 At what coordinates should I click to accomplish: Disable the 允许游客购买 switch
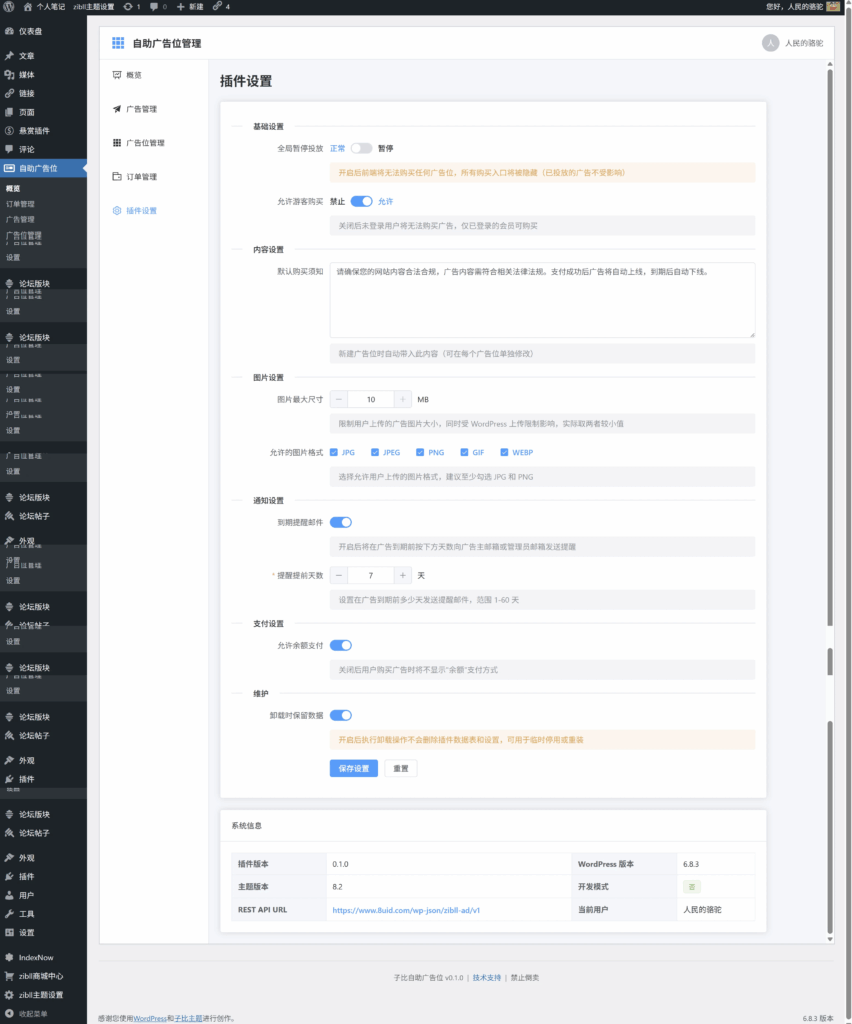(x=361, y=201)
